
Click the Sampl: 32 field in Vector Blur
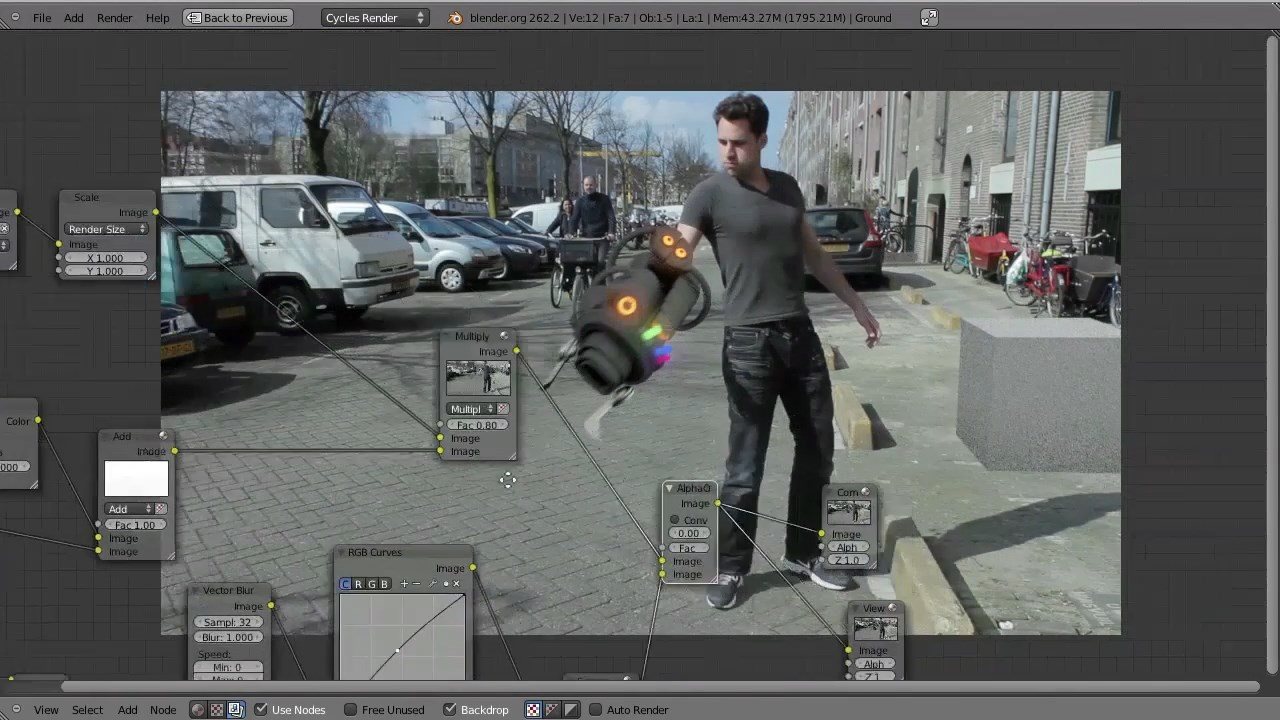click(228, 622)
